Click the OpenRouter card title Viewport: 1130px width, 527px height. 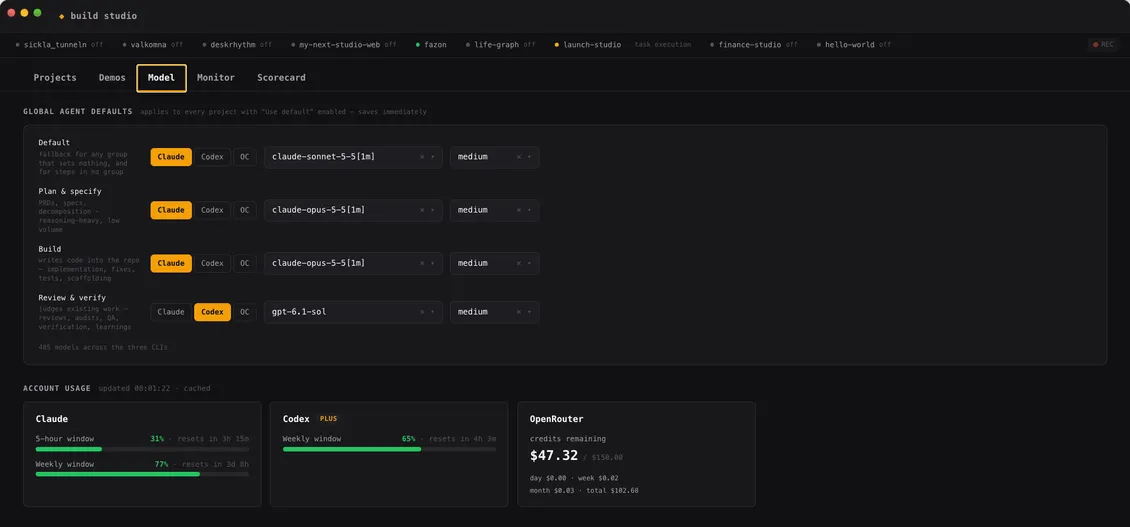[556, 419]
